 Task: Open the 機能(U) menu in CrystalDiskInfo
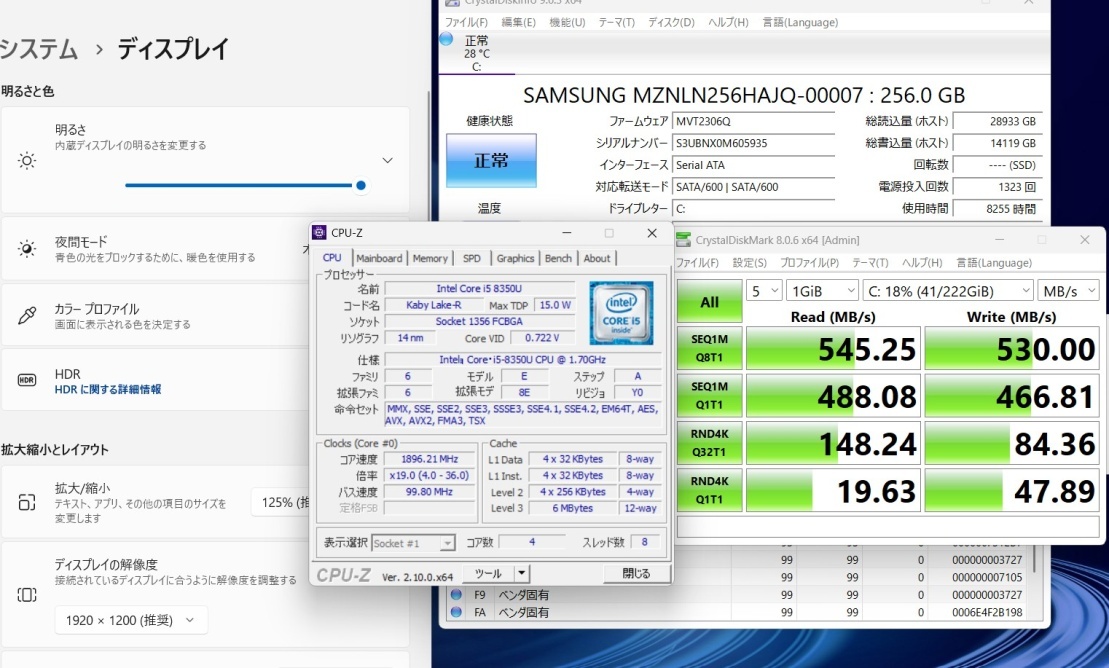pos(567,23)
